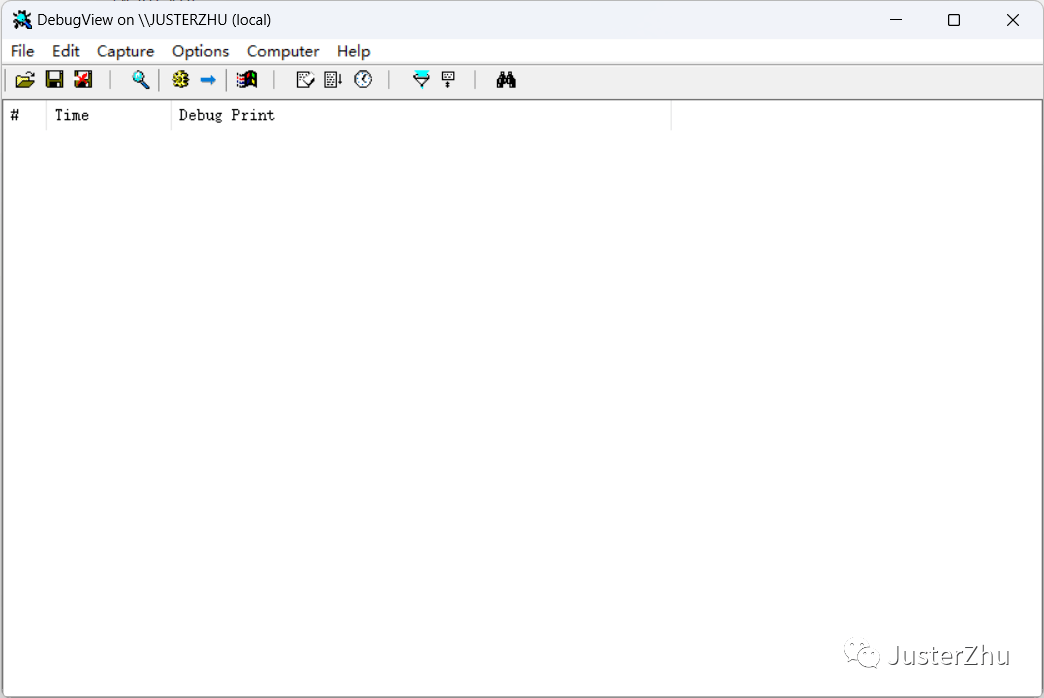Click the Debug Print column header
The height and width of the screenshot is (698, 1044).
226,115
